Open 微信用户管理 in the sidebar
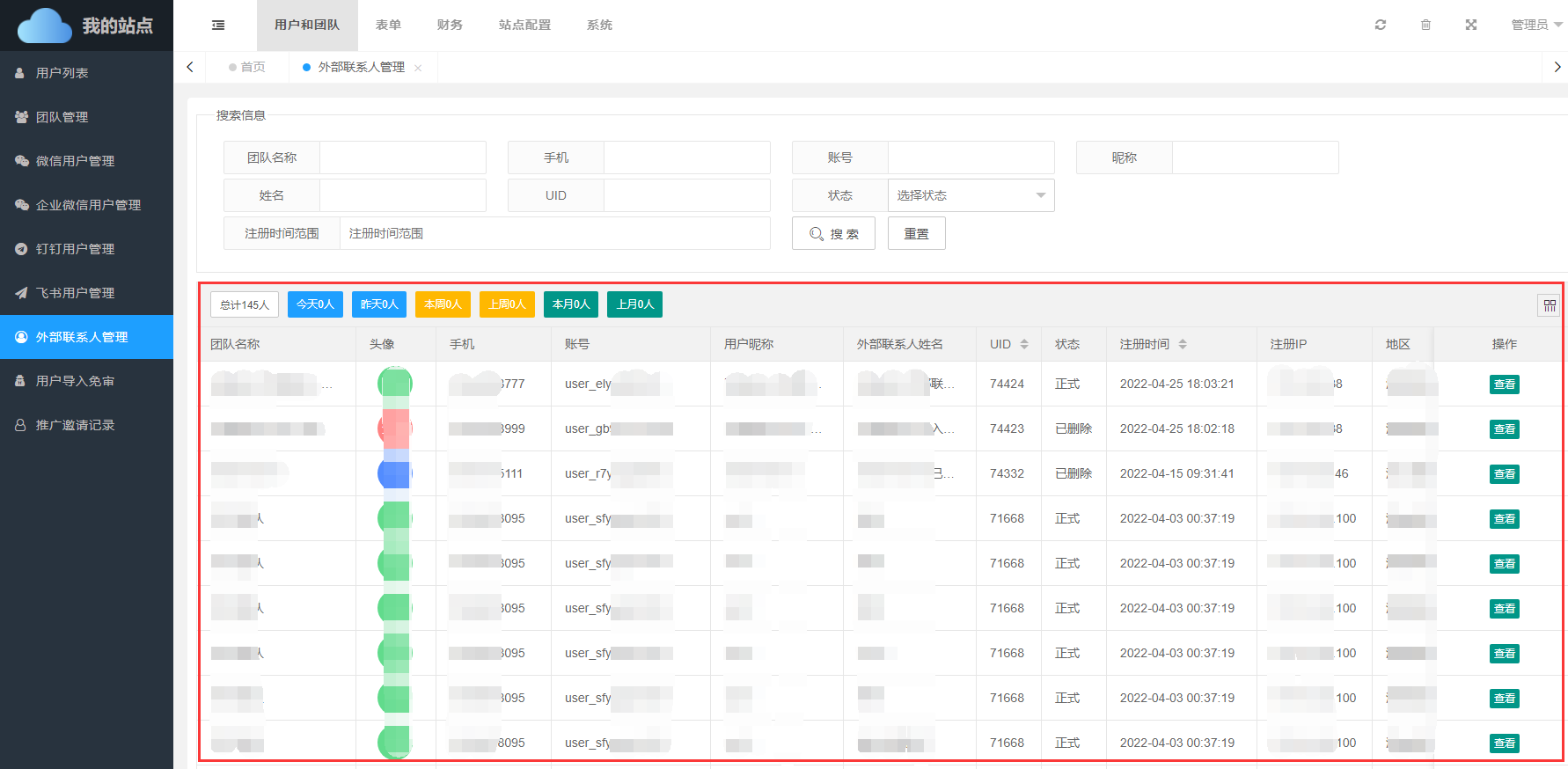The image size is (1568, 769). pyautogui.click(x=75, y=161)
